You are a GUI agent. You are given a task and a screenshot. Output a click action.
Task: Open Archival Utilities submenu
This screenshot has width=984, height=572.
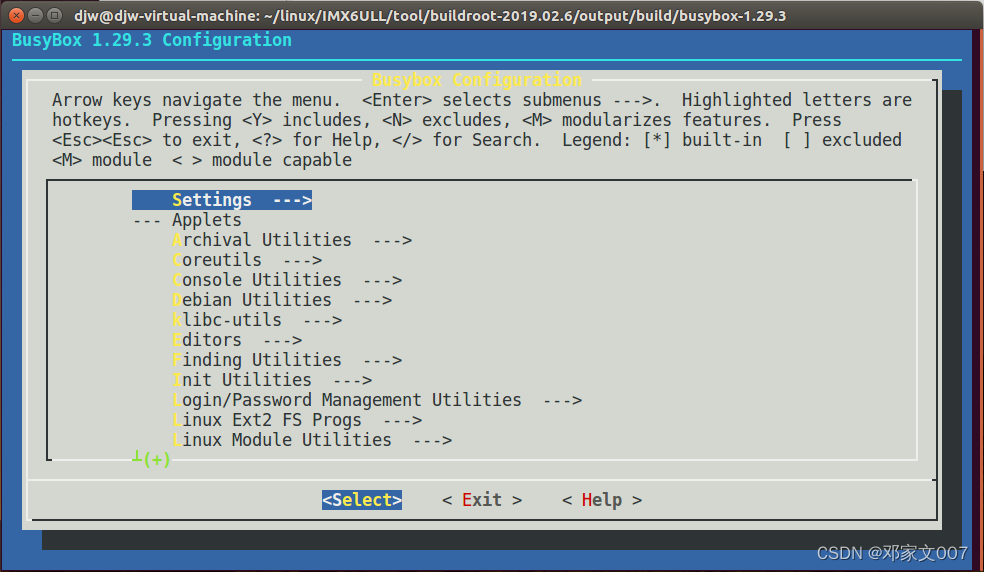coord(292,240)
